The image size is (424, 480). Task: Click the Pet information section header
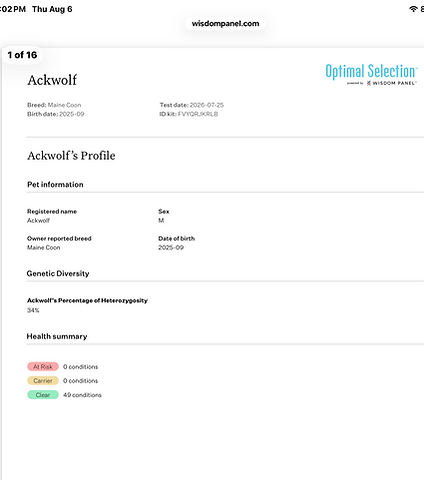pyautogui.click(x=55, y=184)
